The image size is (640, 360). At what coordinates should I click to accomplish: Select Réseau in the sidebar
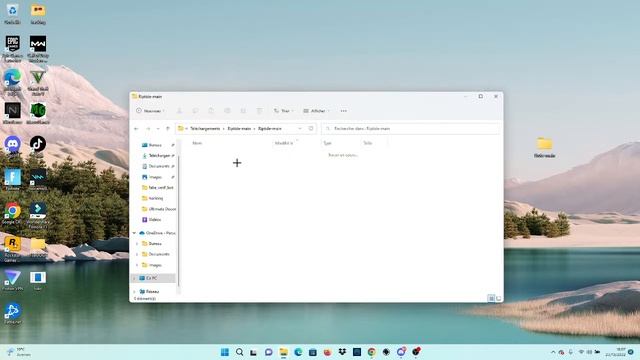tap(152, 292)
